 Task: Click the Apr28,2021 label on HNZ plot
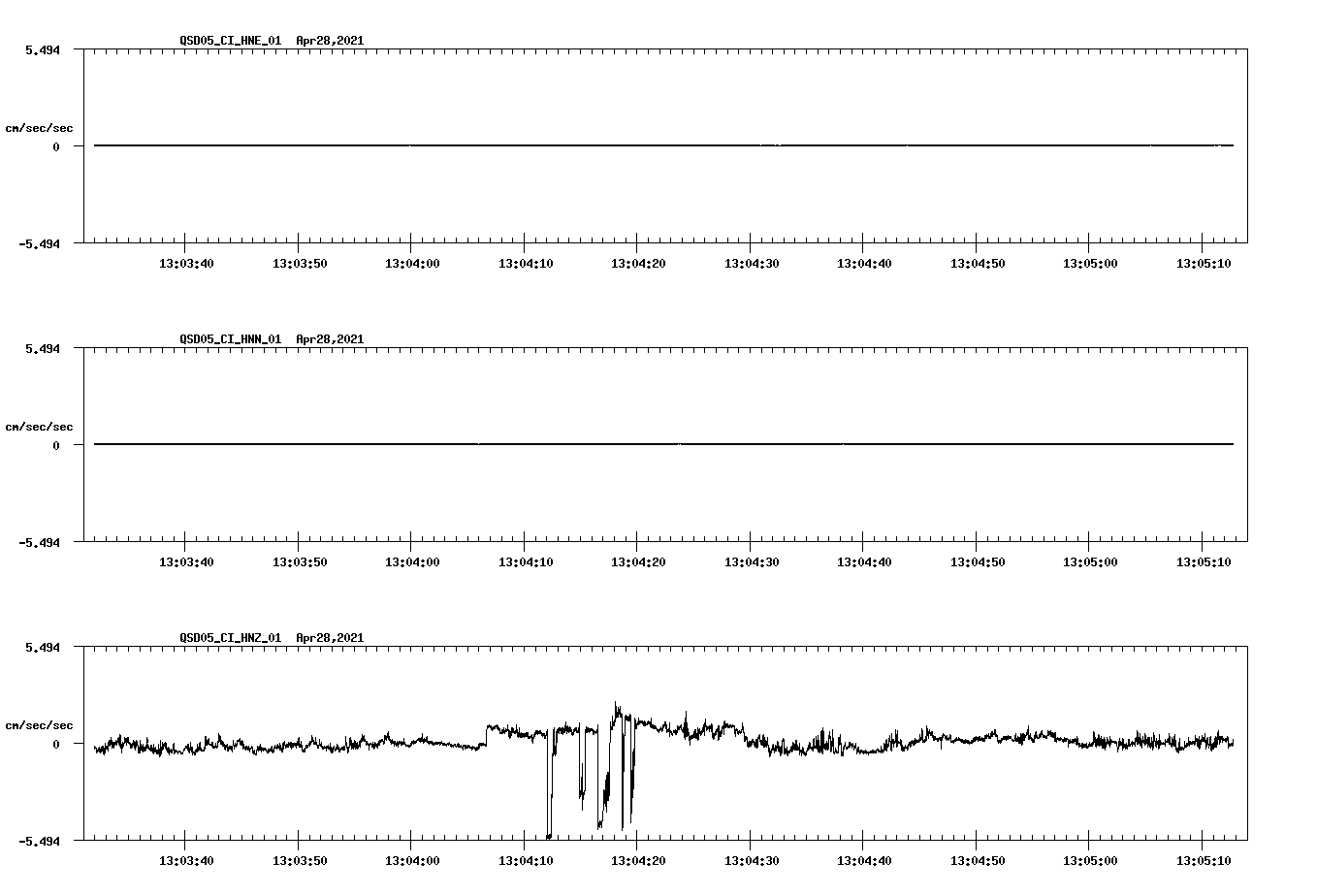pos(329,638)
